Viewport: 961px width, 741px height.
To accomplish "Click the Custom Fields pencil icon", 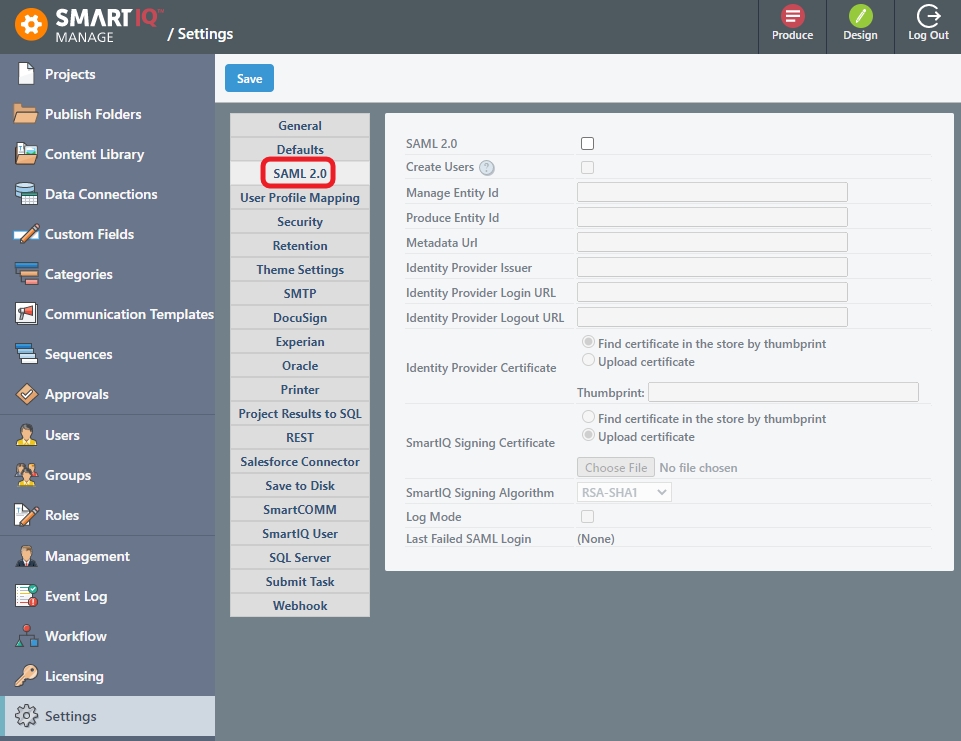I will point(26,234).
